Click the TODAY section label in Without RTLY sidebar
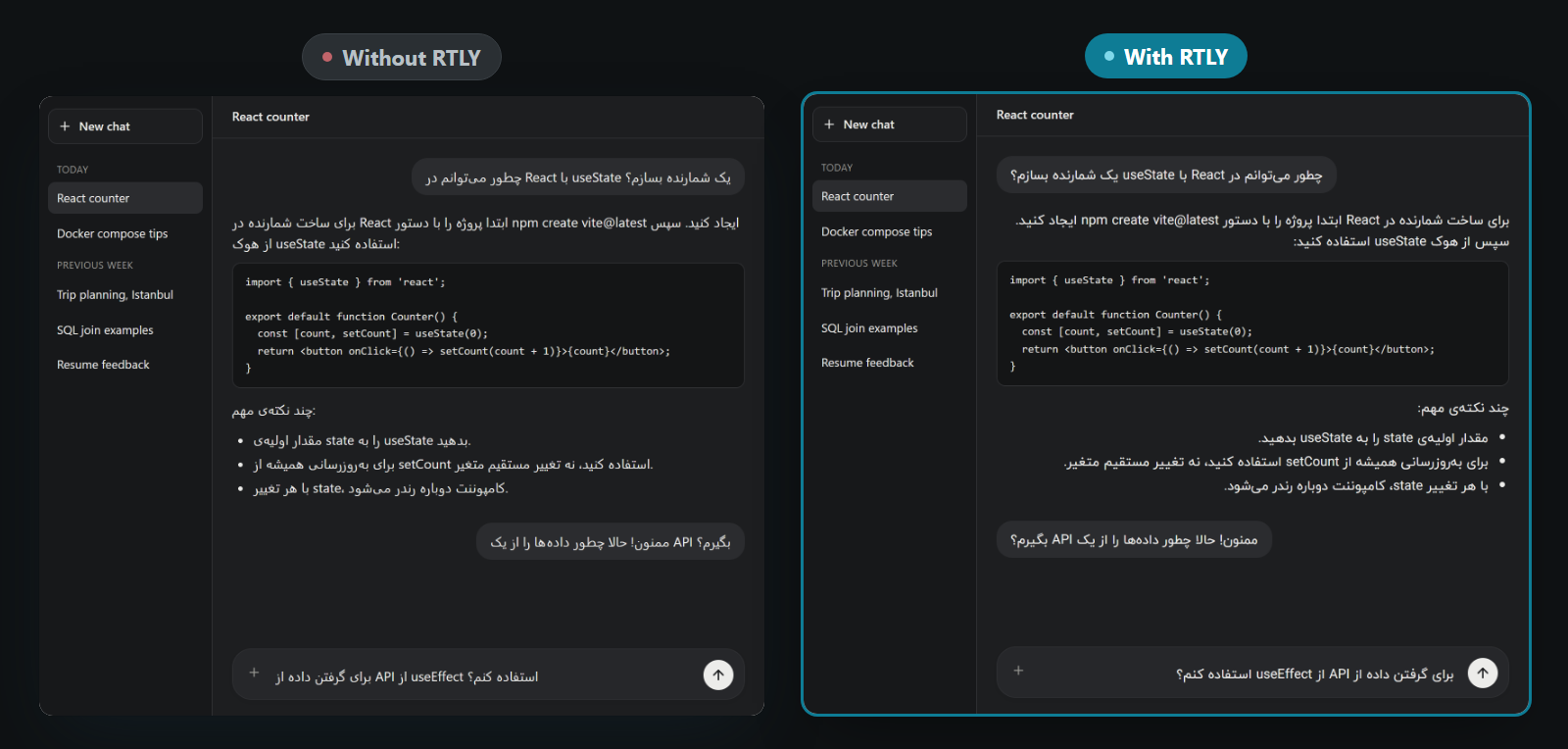The image size is (1568, 749). click(x=73, y=170)
